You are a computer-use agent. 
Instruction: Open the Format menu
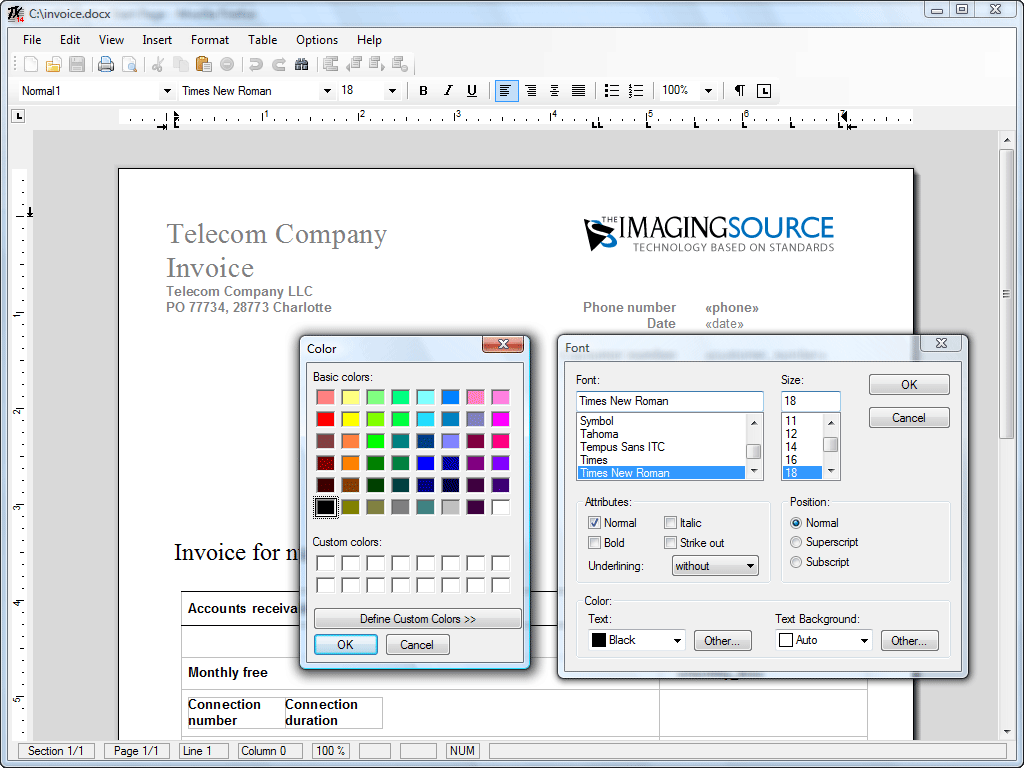[210, 40]
